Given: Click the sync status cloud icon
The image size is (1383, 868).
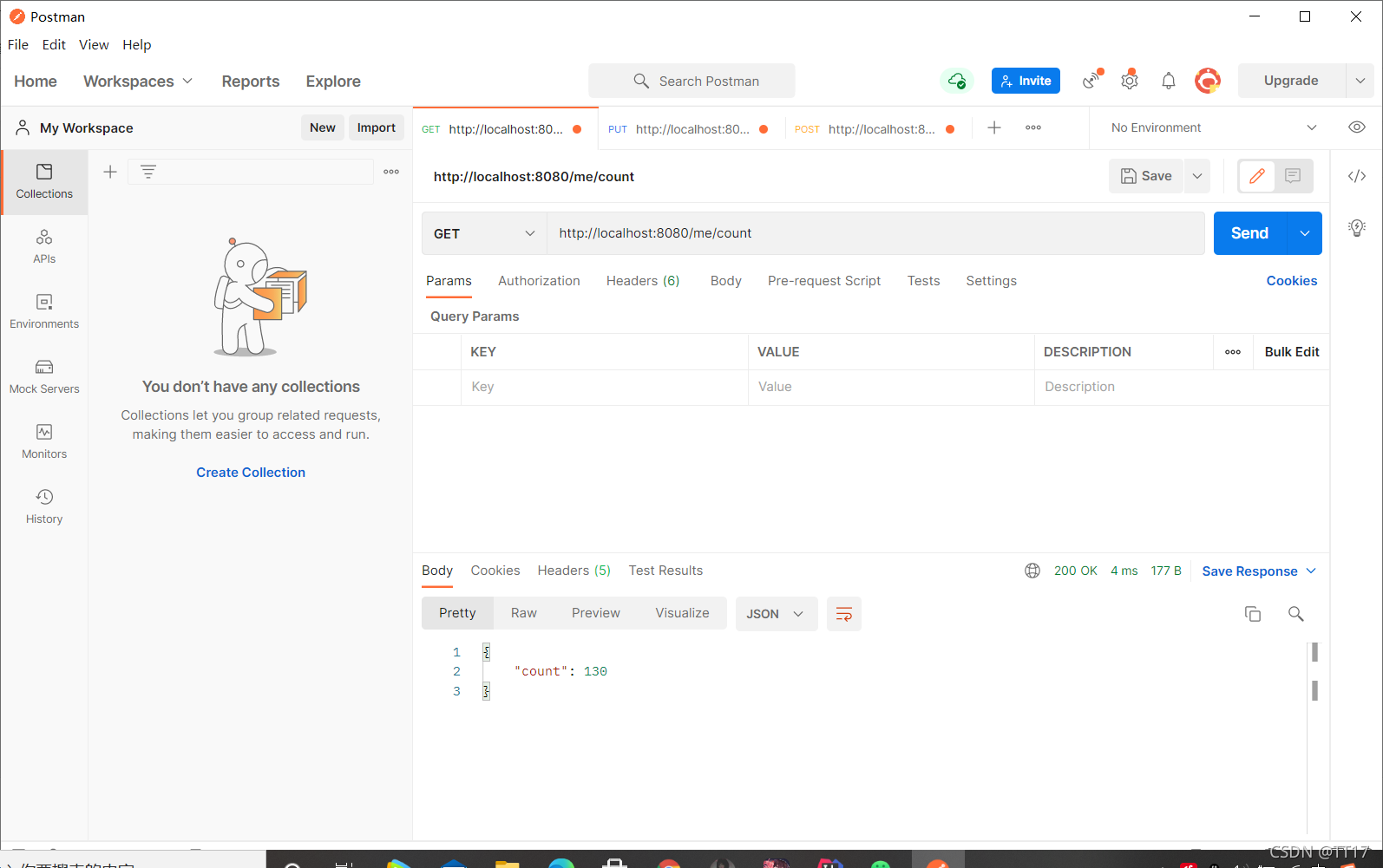Looking at the screenshot, I should coord(957,81).
